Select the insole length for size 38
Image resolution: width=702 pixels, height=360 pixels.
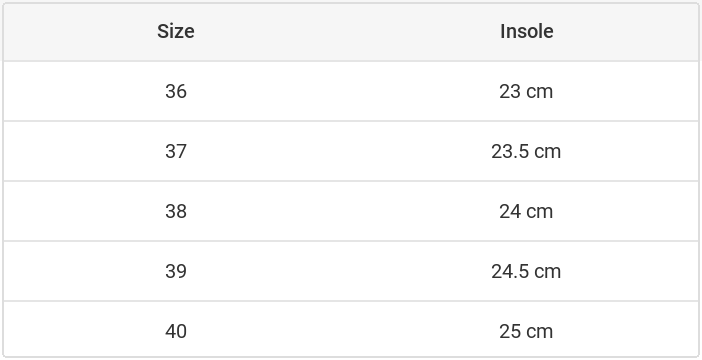(x=526, y=211)
